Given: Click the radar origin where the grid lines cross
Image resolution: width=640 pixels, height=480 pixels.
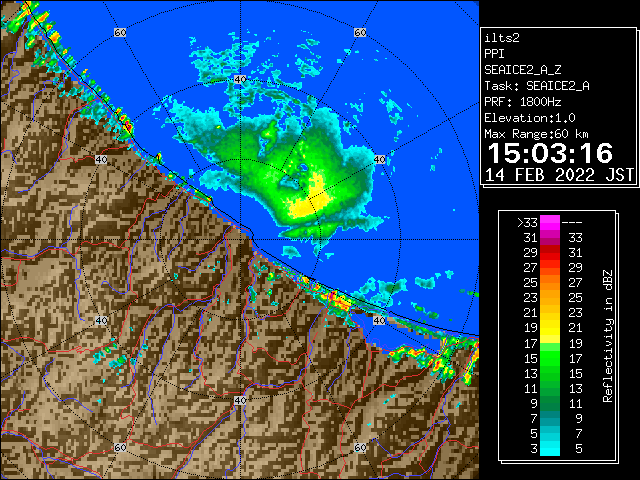Looking at the screenshot, I should (x=240, y=240).
